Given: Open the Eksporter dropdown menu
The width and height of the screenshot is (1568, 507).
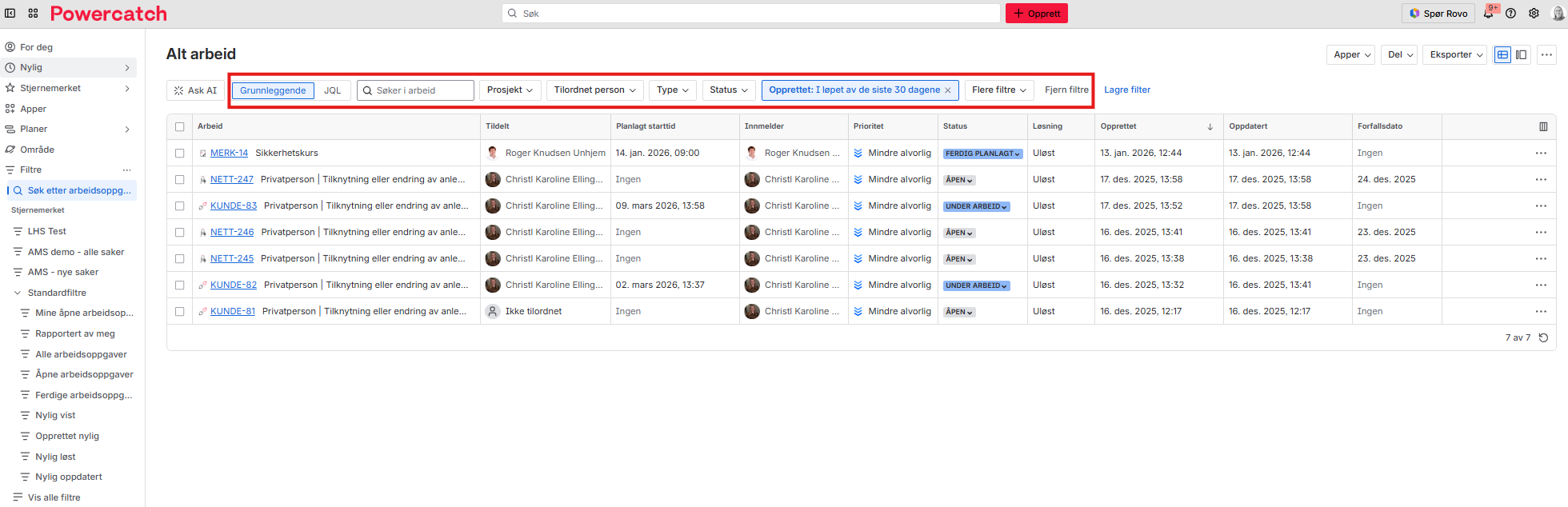Looking at the screenshot, I should coord(1456,55).
